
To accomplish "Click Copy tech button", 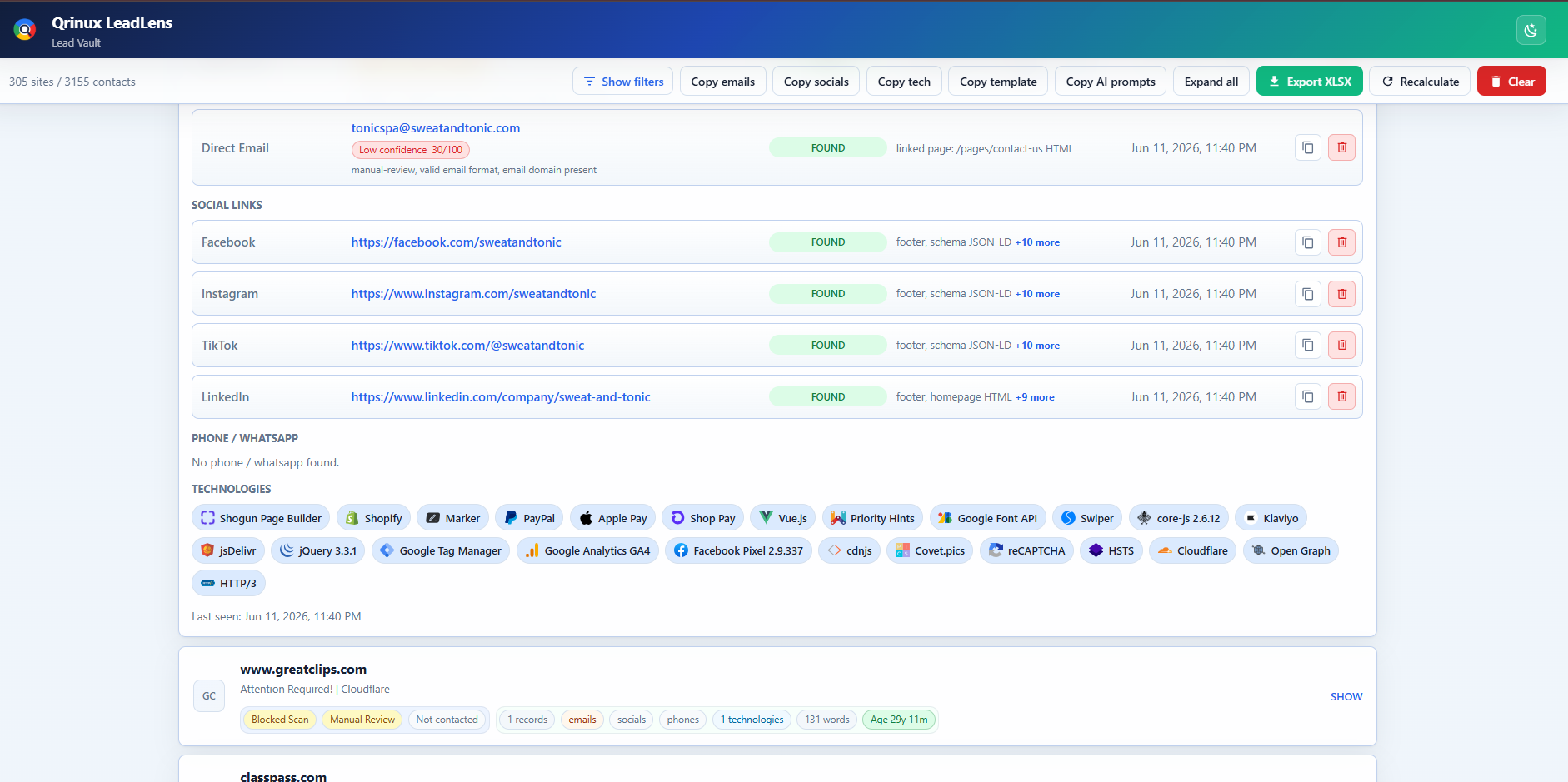I will point(904,82).
